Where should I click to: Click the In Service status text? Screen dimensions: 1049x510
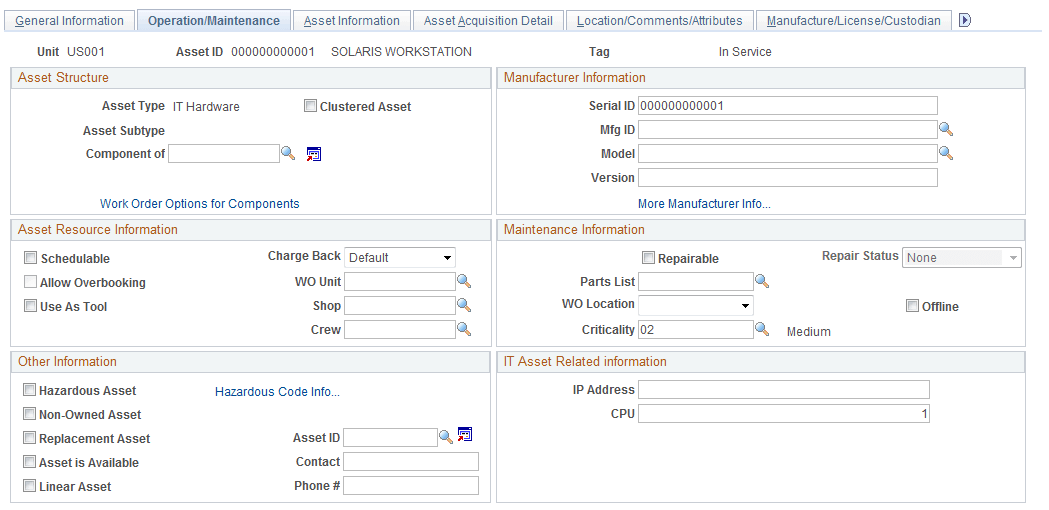pos(745,52)
